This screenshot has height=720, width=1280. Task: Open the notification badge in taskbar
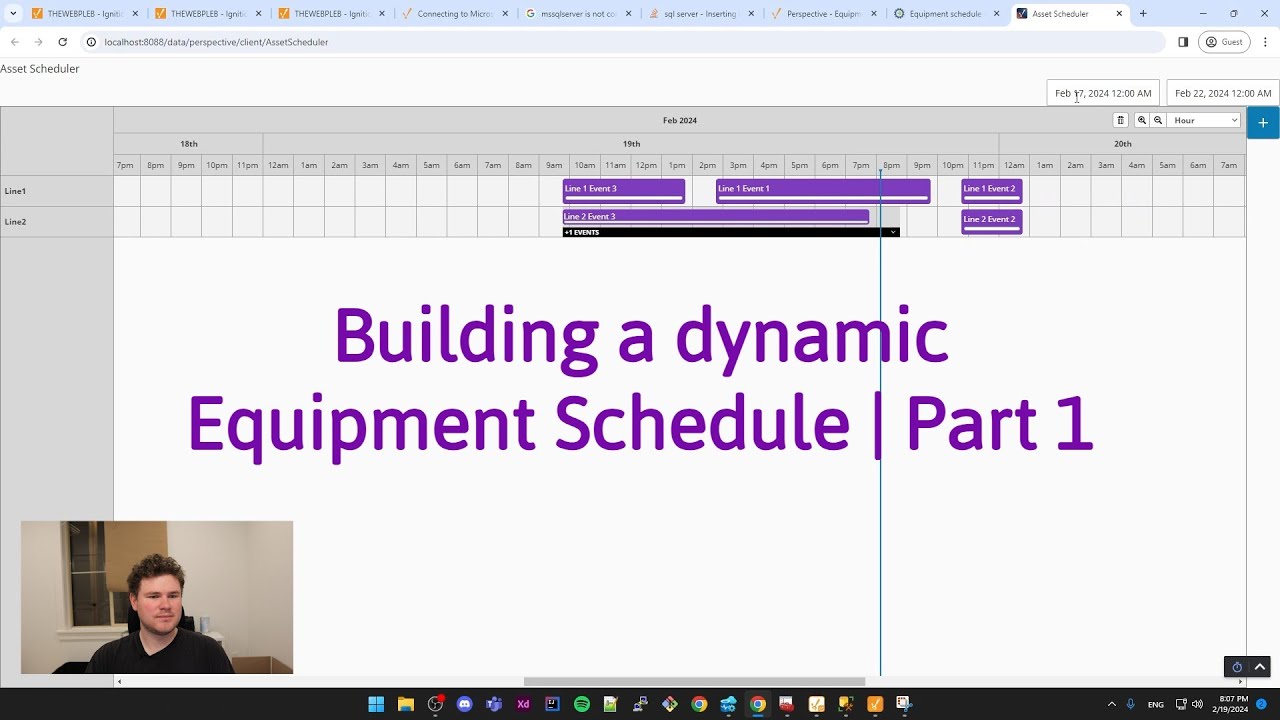(x=1261, y=704)
